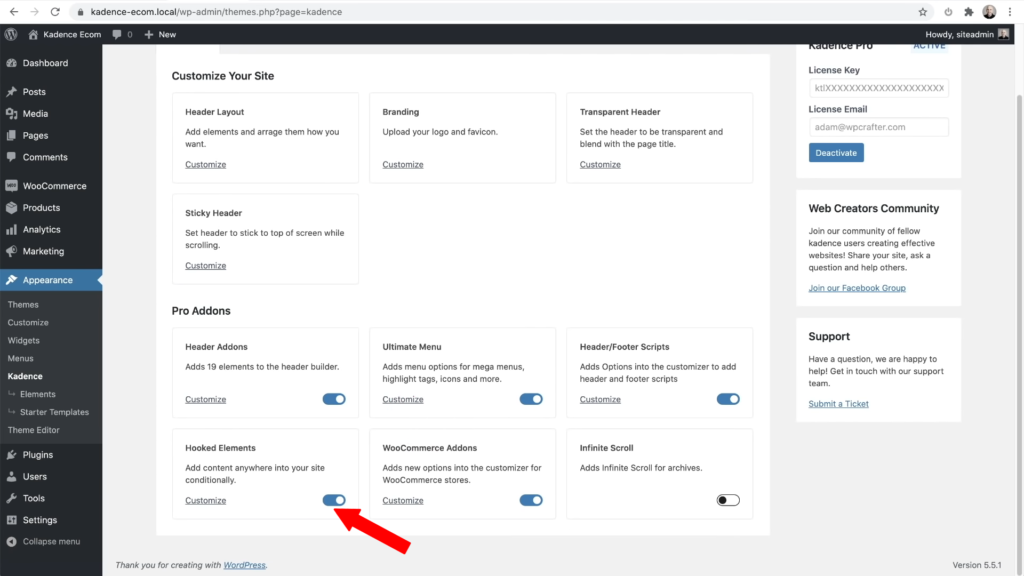1024x576 pixels.
Task: Disable the Hooked Elements toggle
Action: tap(334, 500)
